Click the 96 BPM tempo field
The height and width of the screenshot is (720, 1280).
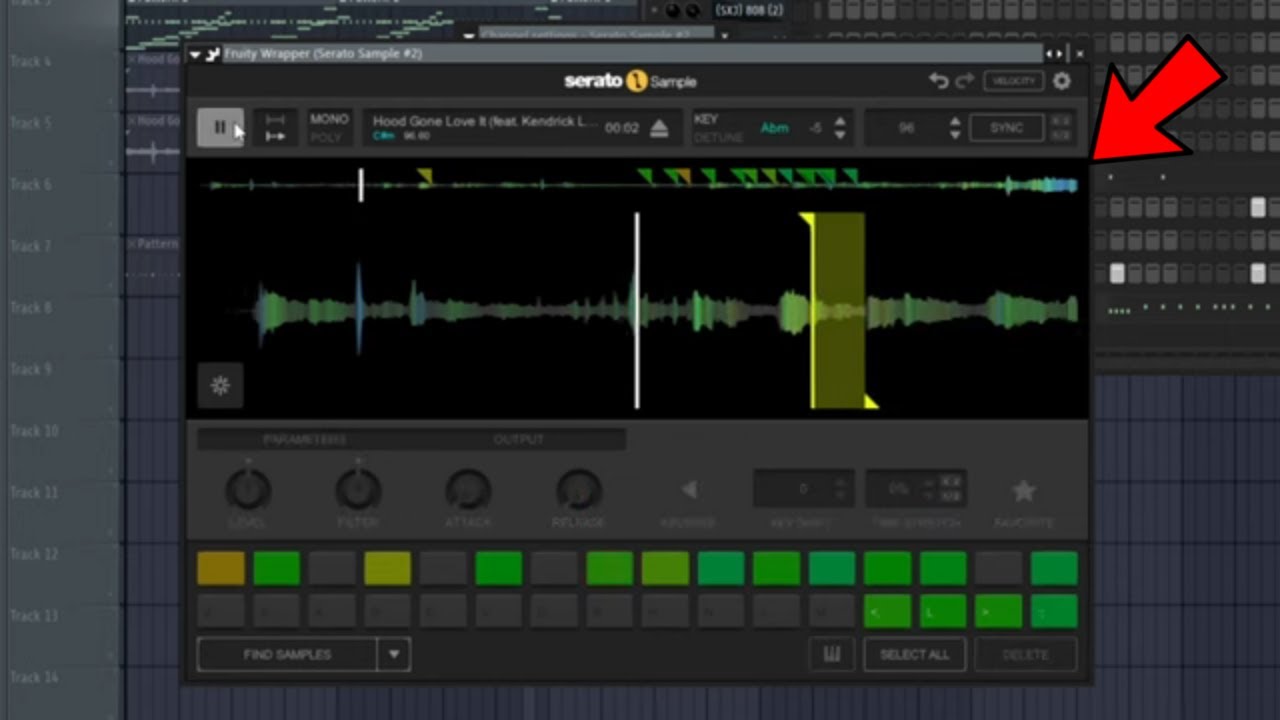tap(906, 128)
